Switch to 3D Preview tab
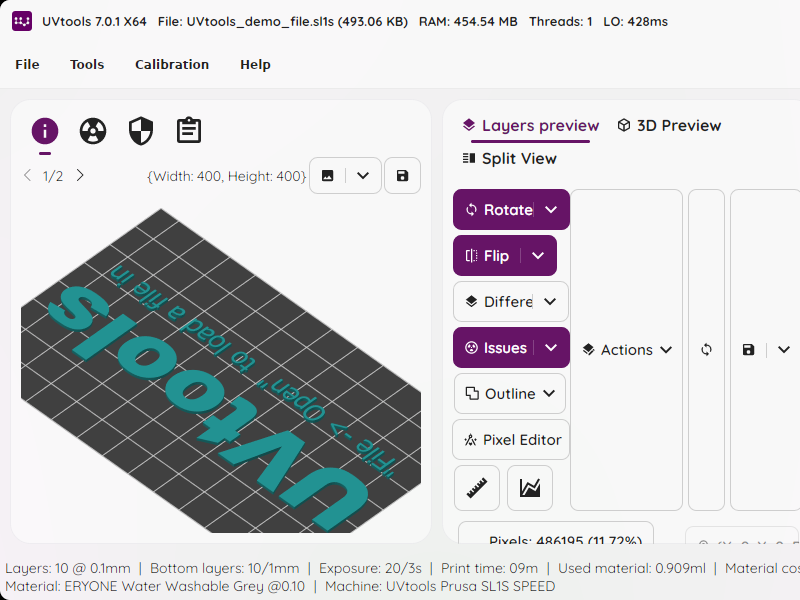The image size is (800, 600). point(669,126)
